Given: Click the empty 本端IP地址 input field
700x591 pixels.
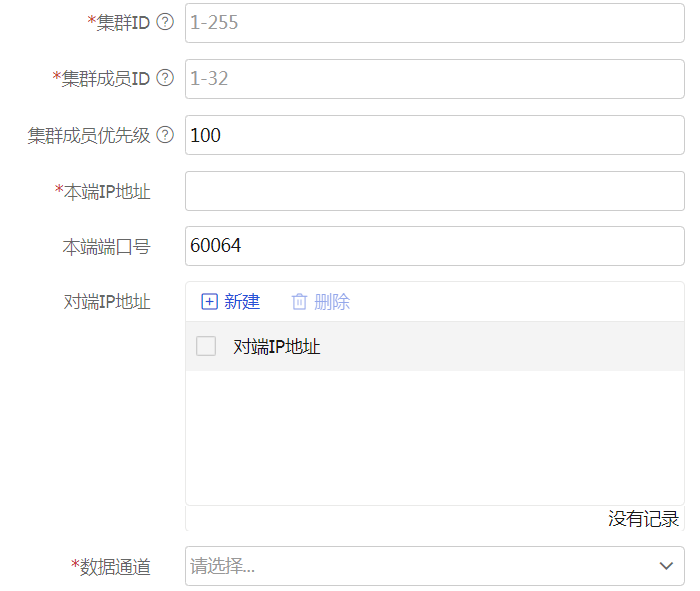Looking at the screenshot, I should tap(434, 191).
